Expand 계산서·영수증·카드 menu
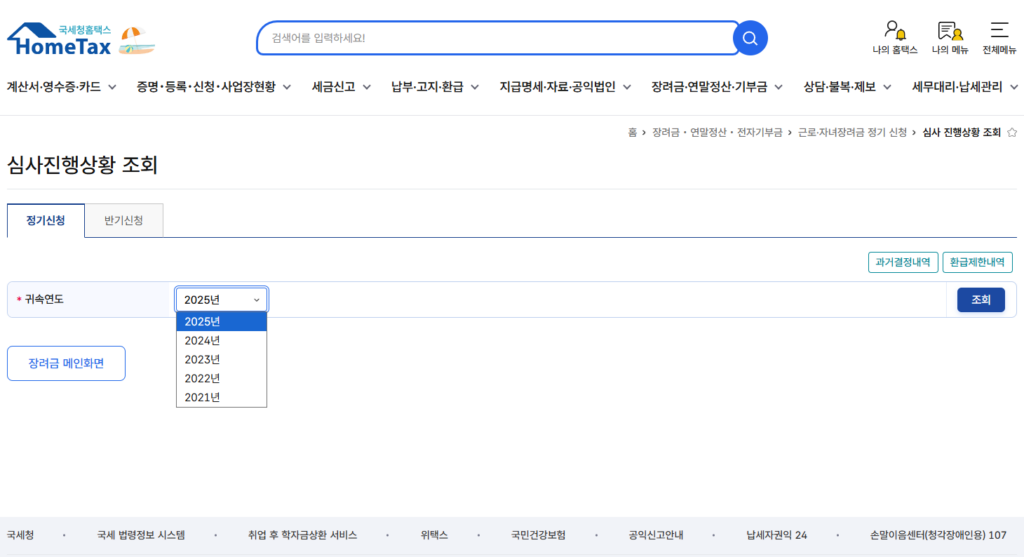Image resolution: width=1024 pixels, height=557 pixels. coord(61,87)
